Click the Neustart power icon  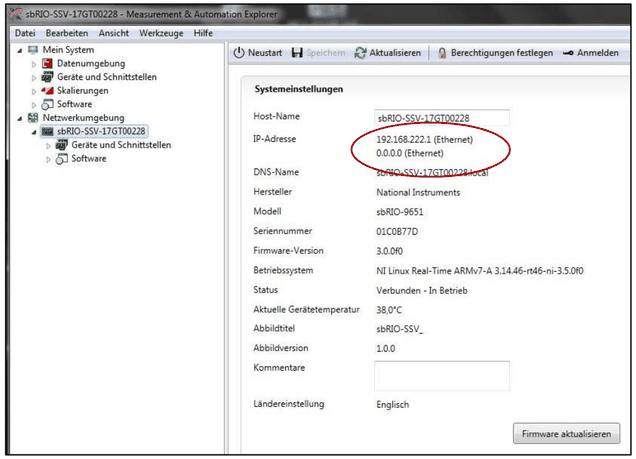(239, 53)
